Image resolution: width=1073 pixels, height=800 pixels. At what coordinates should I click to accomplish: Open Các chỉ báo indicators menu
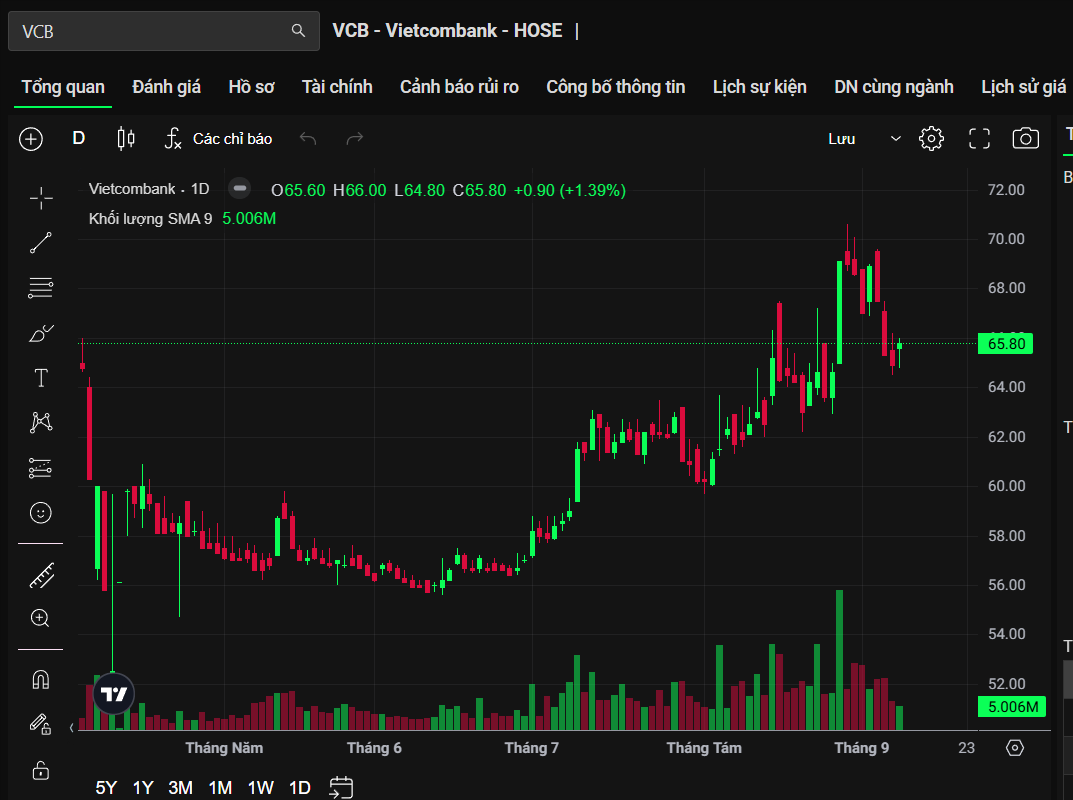click(x=219, y=138)
